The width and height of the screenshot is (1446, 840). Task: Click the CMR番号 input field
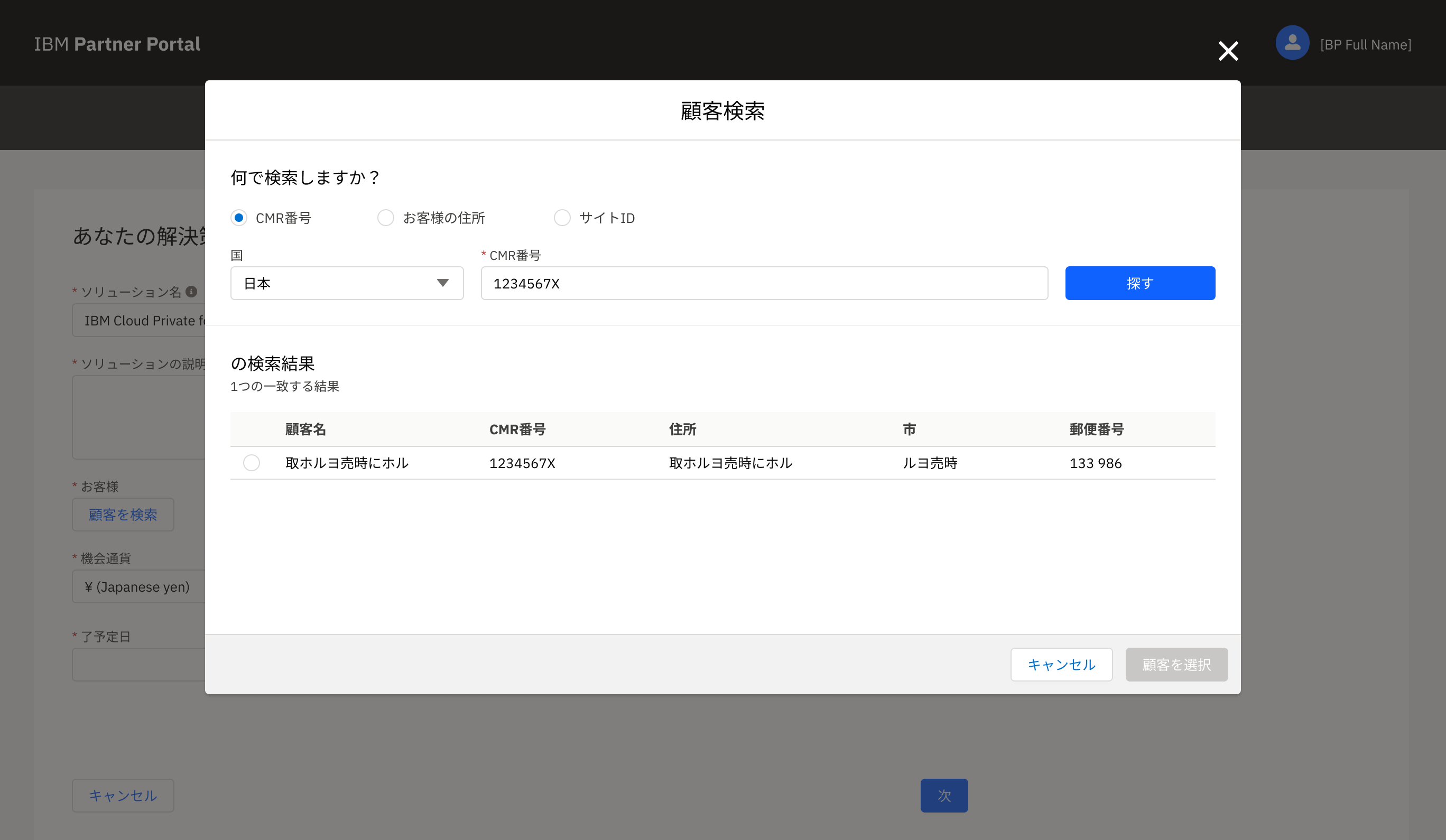(x=764, y=283)
